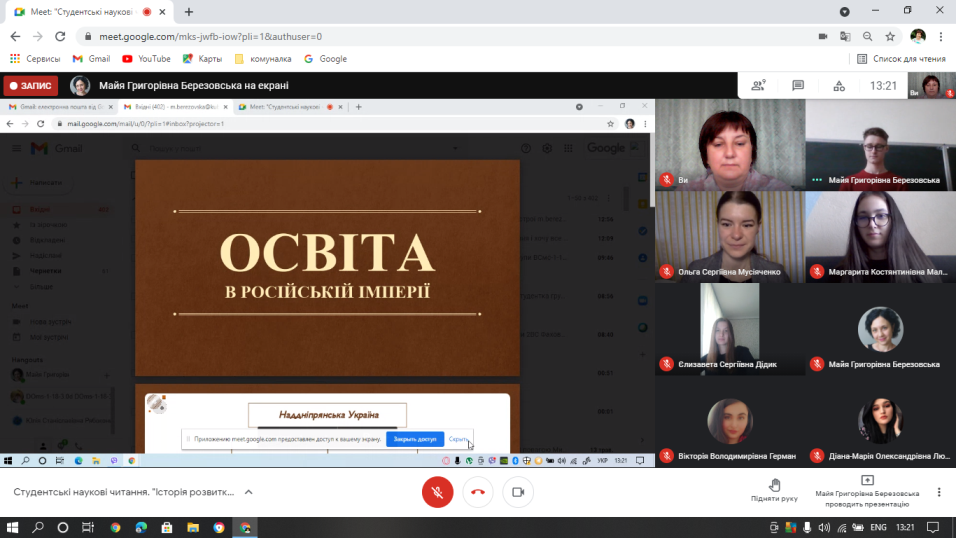Open the Gmail bookmark in bookmarks bar

tap(91, 59)
